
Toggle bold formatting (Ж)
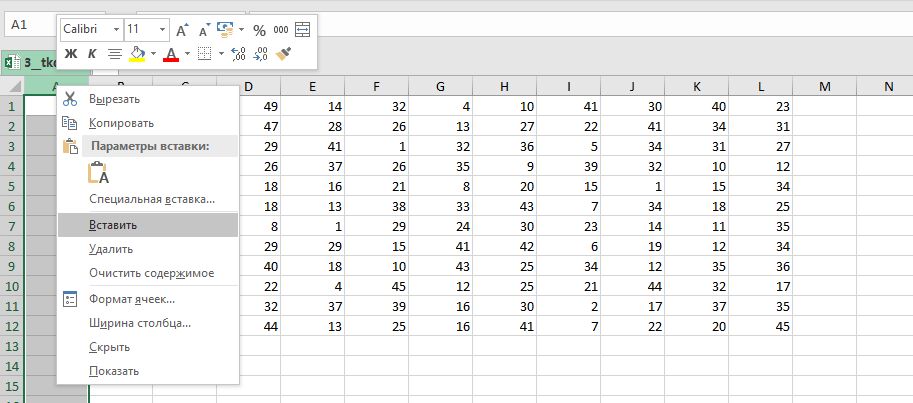pyautogui.click(x=71, y=54)
